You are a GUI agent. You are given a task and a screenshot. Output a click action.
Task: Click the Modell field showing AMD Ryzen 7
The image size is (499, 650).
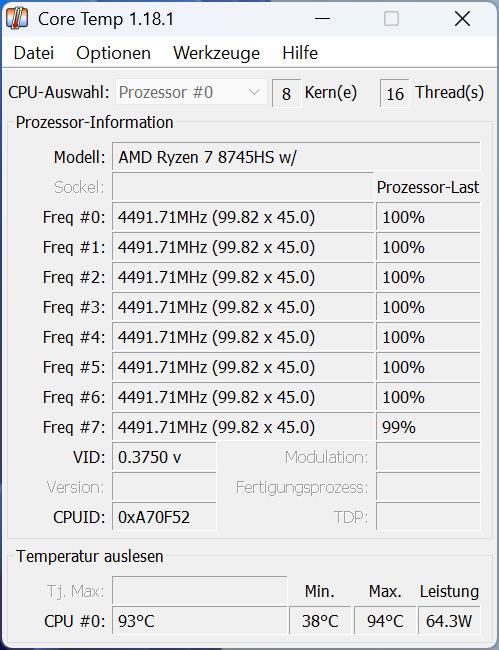[296, 157]
